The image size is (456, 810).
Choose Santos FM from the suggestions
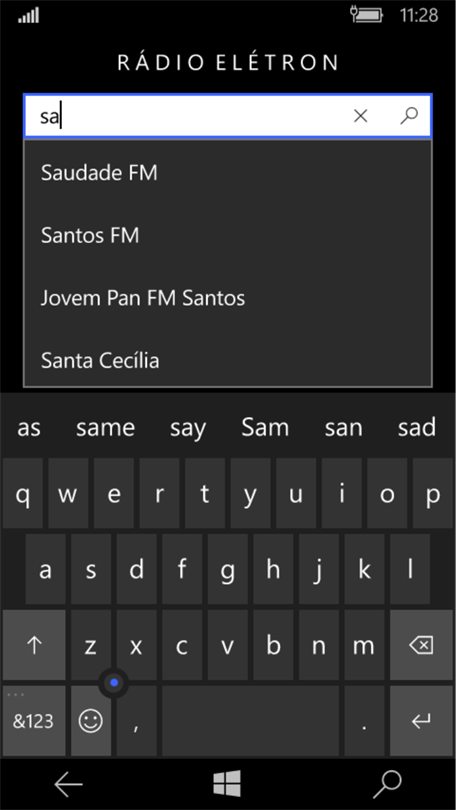[x=228, y=236]
